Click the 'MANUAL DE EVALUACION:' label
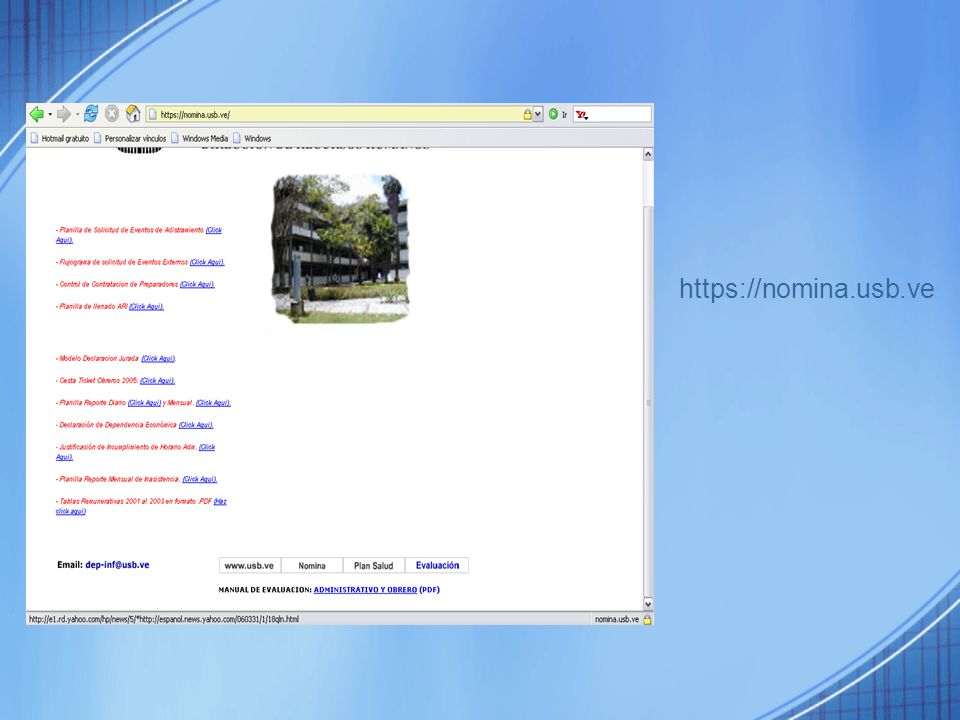The width and height of the screenshot is (960, 720). click(x=265, y=590)
